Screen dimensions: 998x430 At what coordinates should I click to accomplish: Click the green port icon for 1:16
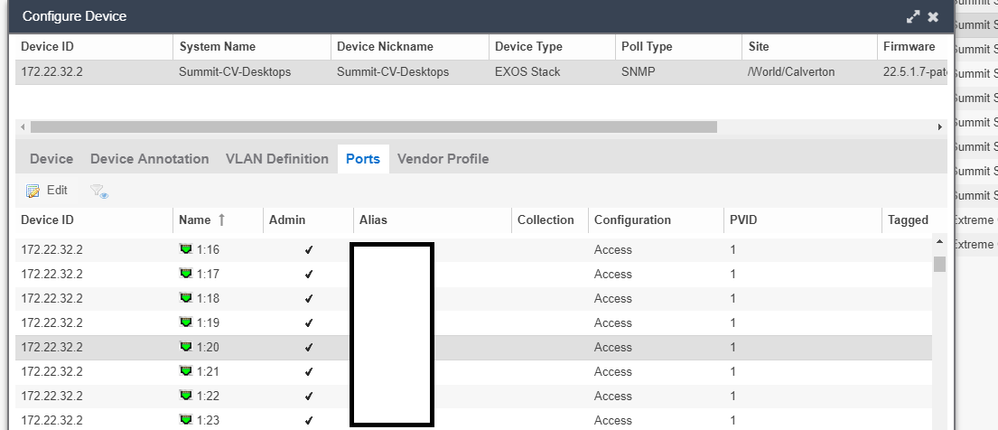(185, 250)
